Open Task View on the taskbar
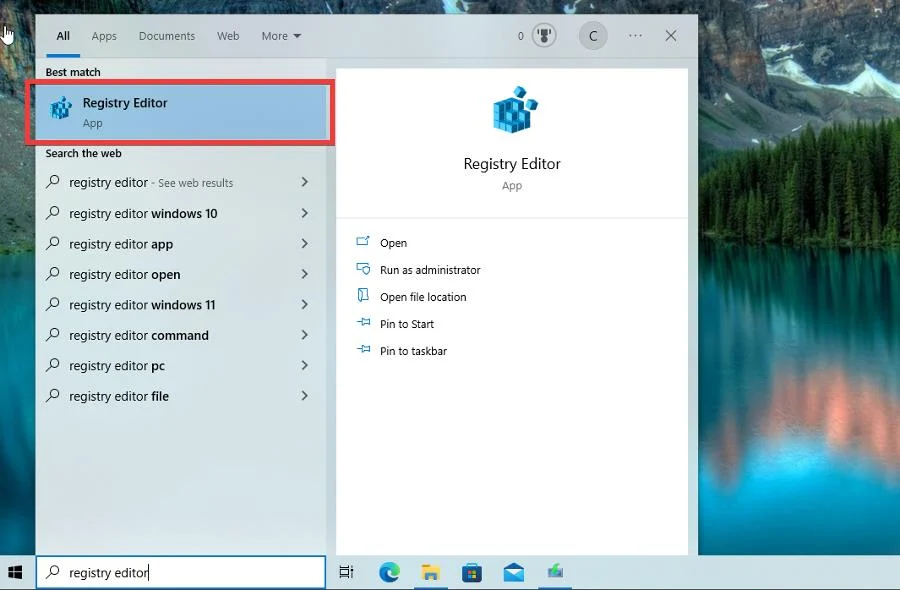900x590 pixels. point(346,572)
